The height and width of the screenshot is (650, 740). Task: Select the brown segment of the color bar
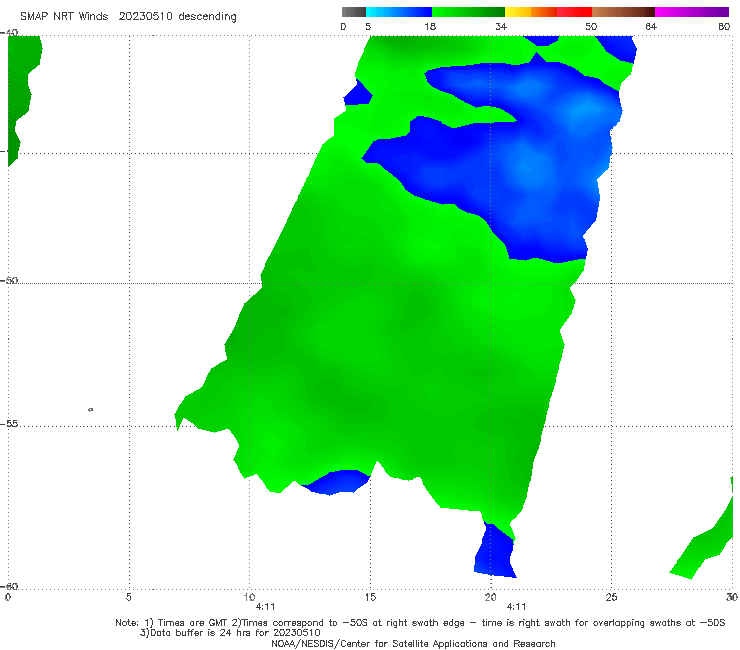[x=623, y=12]
